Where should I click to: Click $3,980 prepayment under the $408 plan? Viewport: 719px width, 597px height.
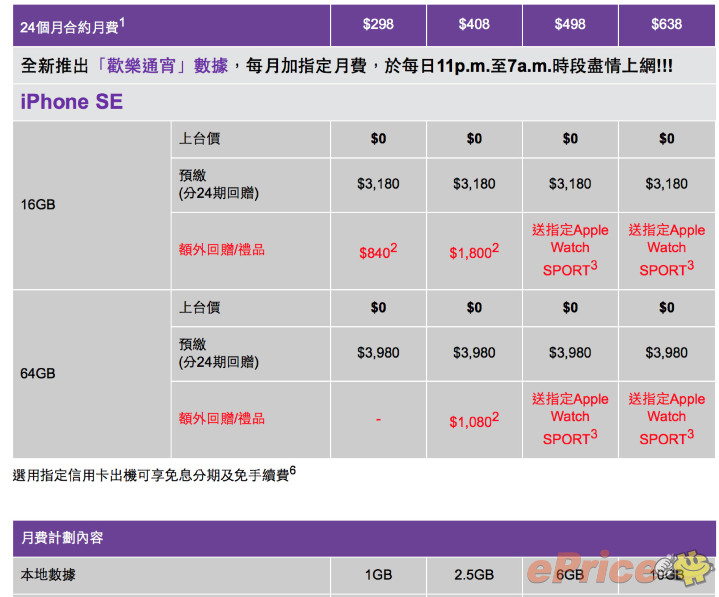(x=474, y=353)
